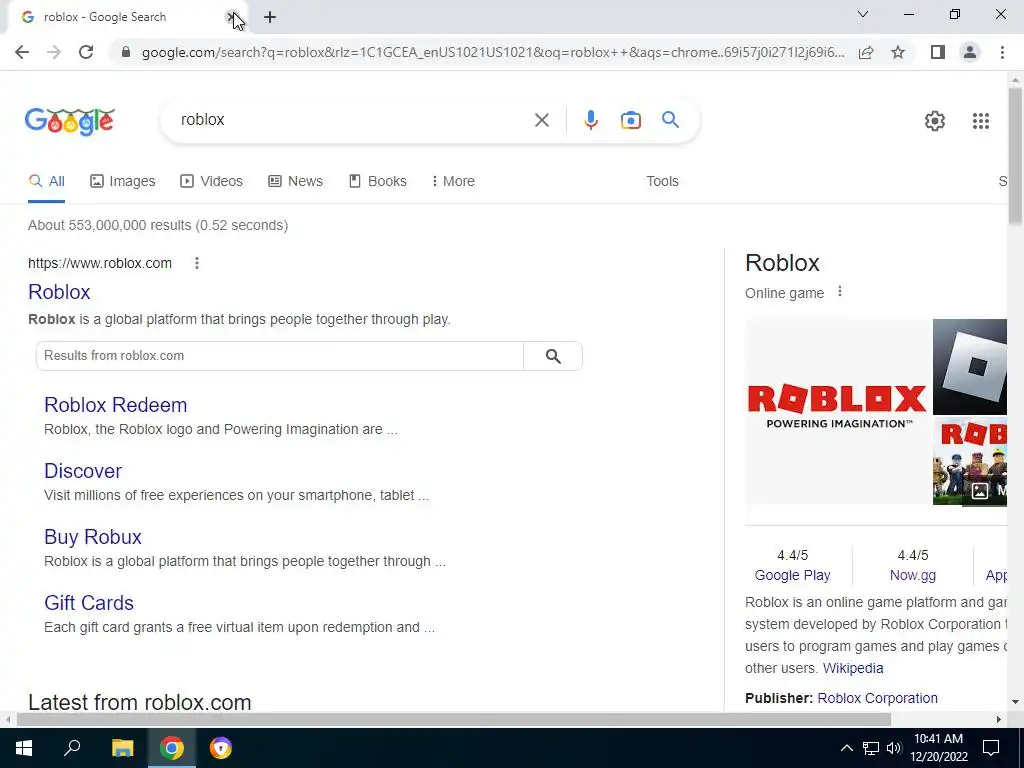Select the All results tab
Screen dimensions: 1024x768
click(46, 181)
